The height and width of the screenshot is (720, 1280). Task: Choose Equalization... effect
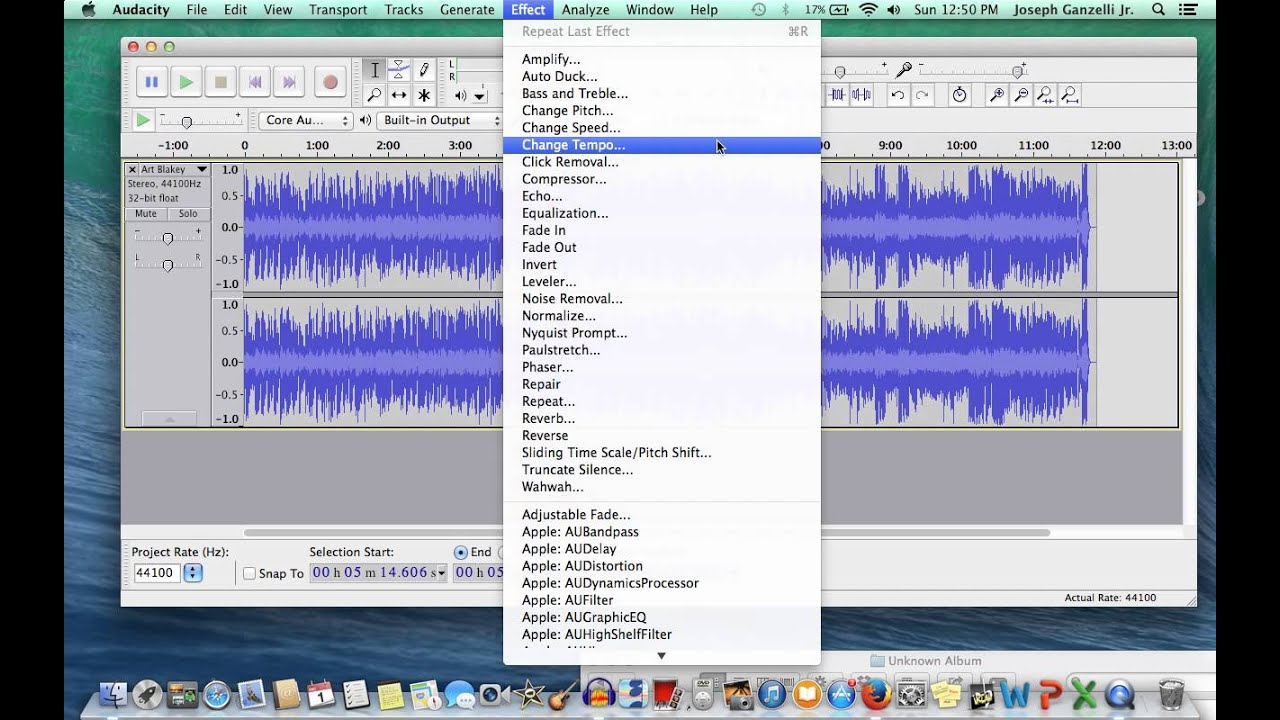[x=661, y=213]
